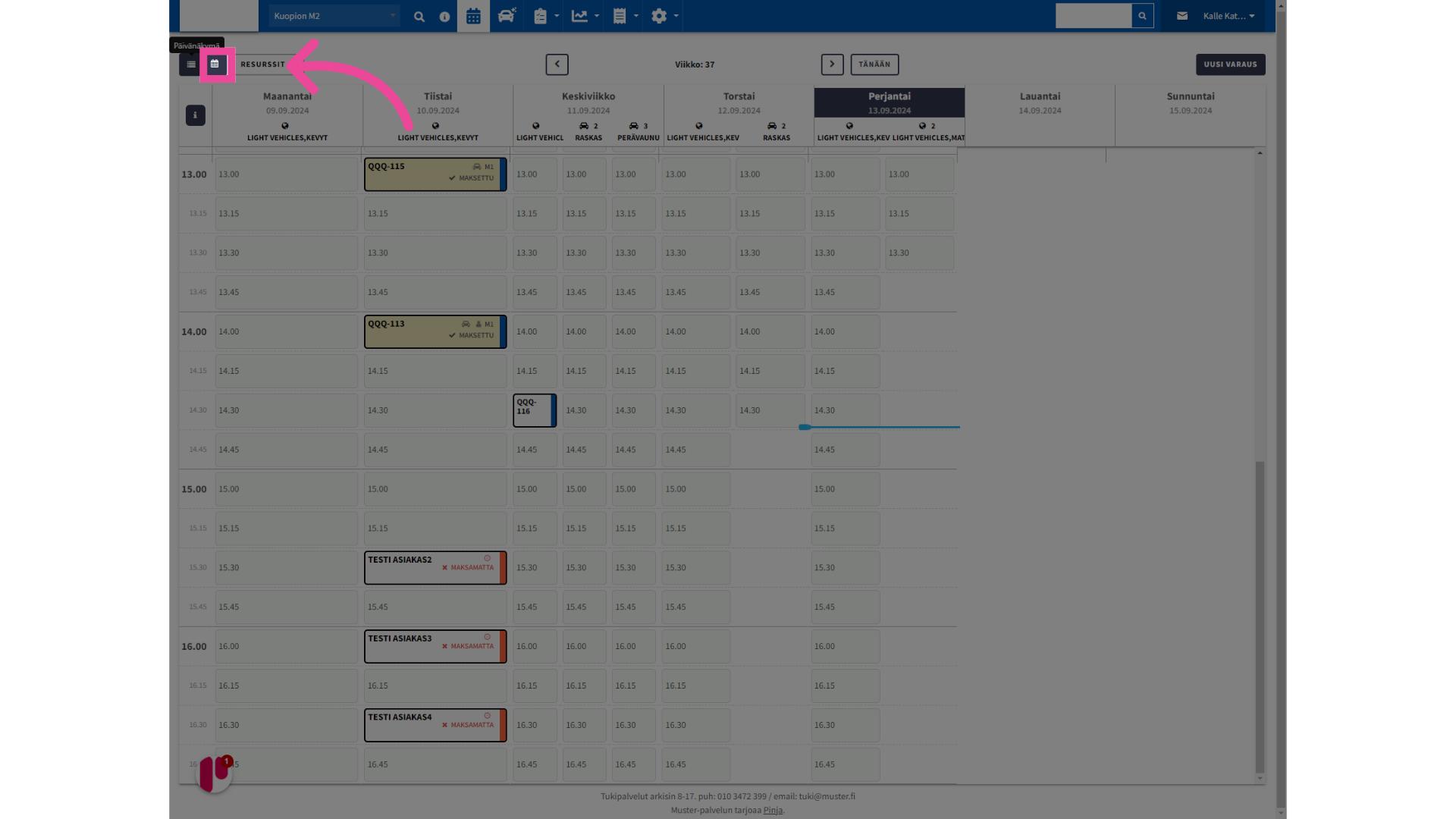This screenshot has height=819, width=1456.
Task: Open the search magnifier in top bar
Action: coord(419,16)
